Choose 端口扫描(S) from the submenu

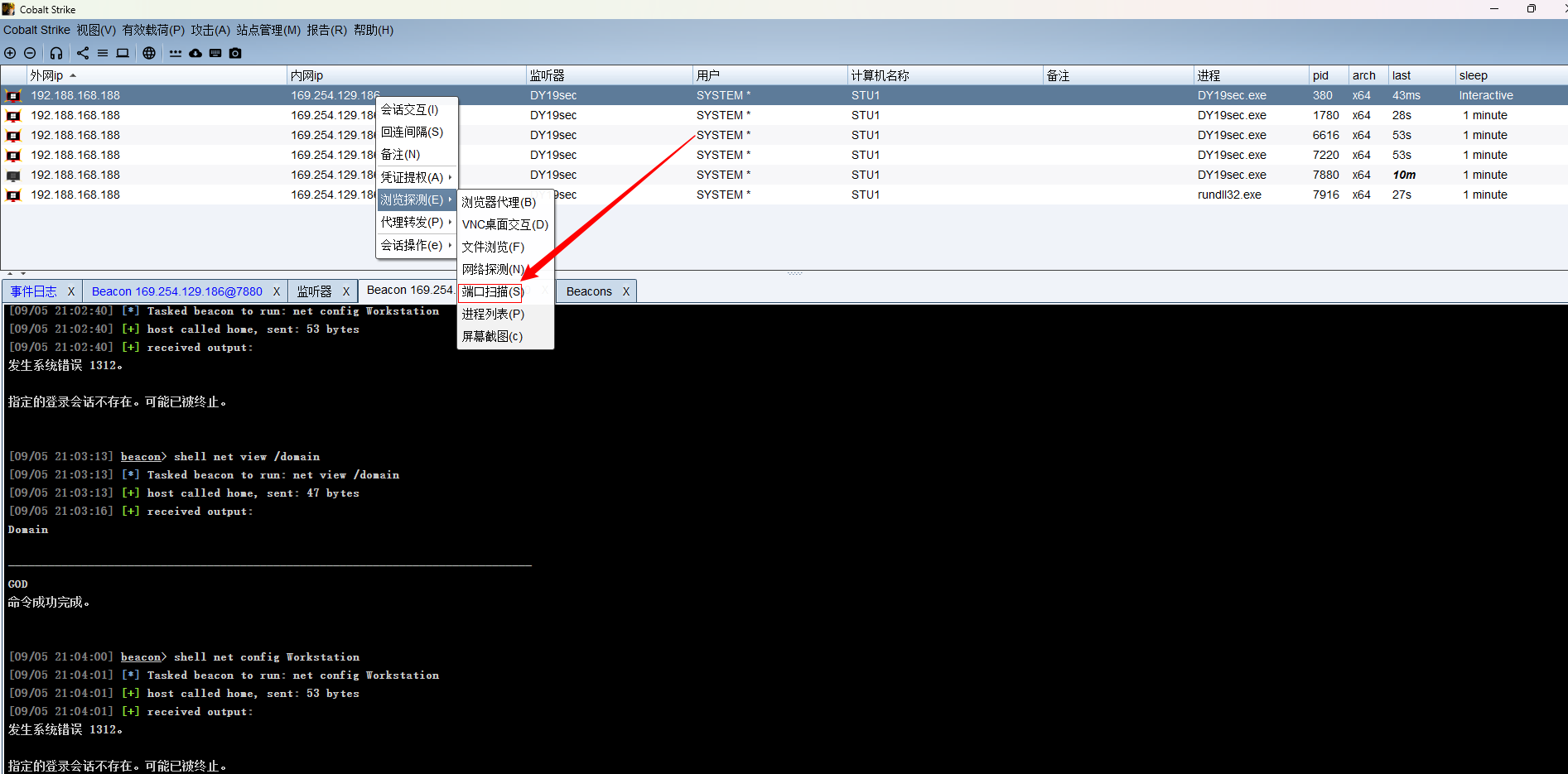pos(505,291)
